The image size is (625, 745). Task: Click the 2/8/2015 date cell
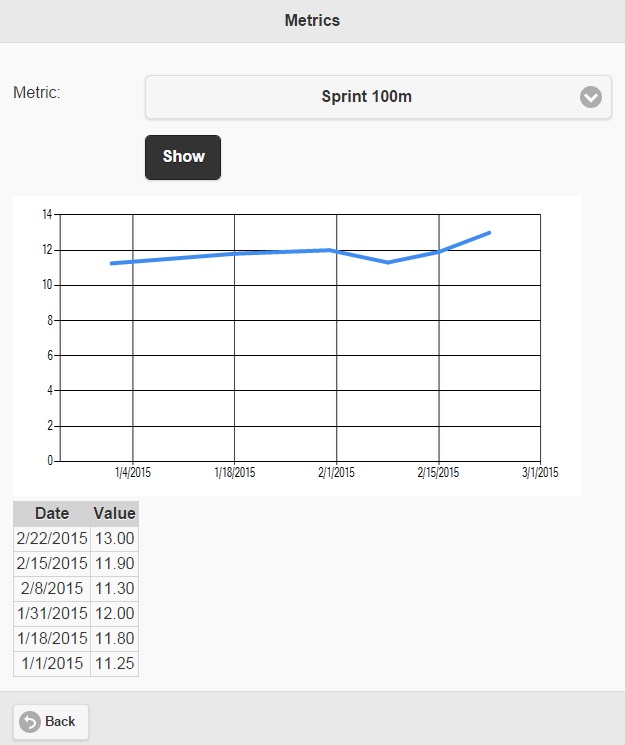pyautogui.click(x=52, y=589)
